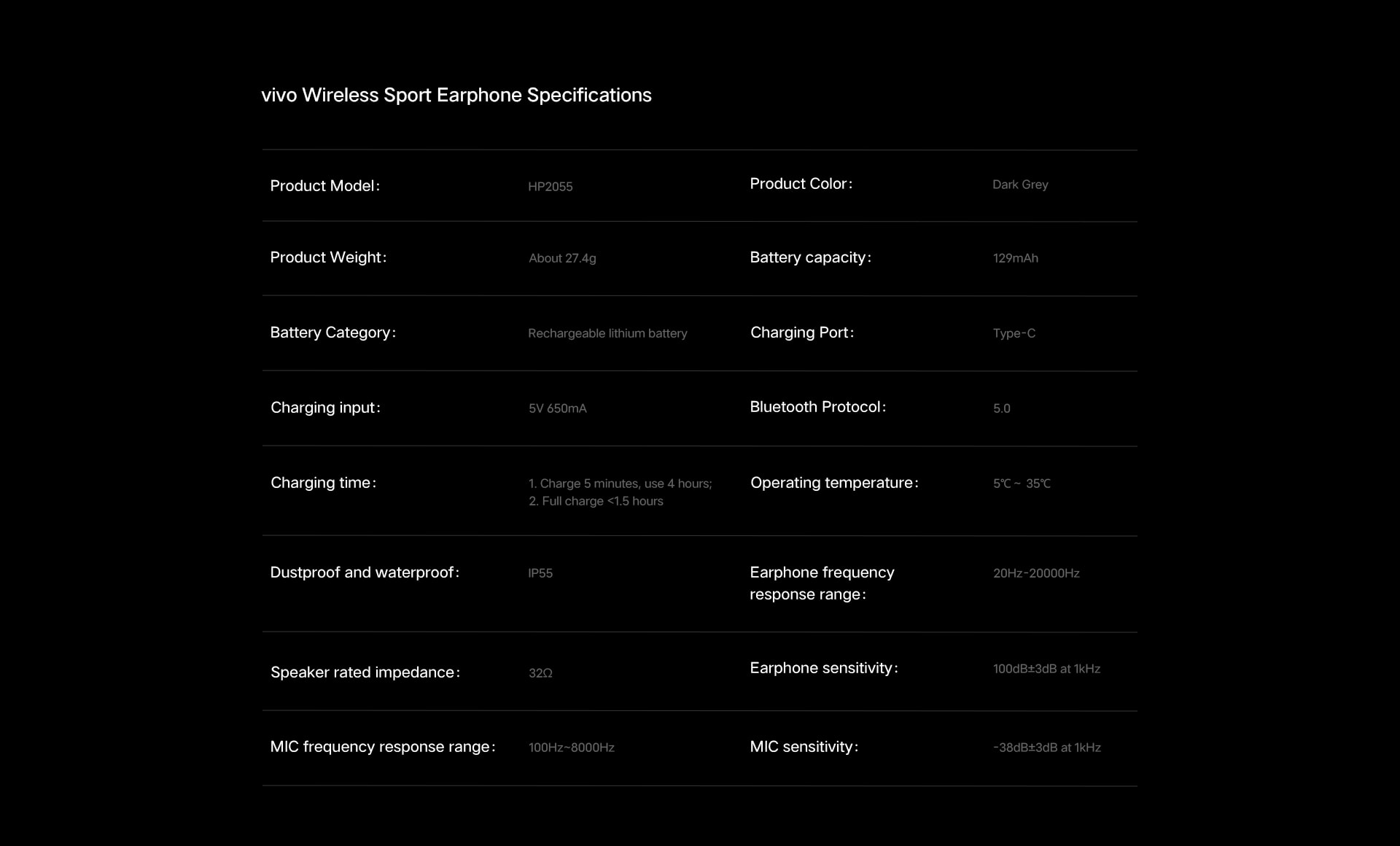1400x846 pixels.
Task: Select the Product Model label
Action: tap(325, 186)
